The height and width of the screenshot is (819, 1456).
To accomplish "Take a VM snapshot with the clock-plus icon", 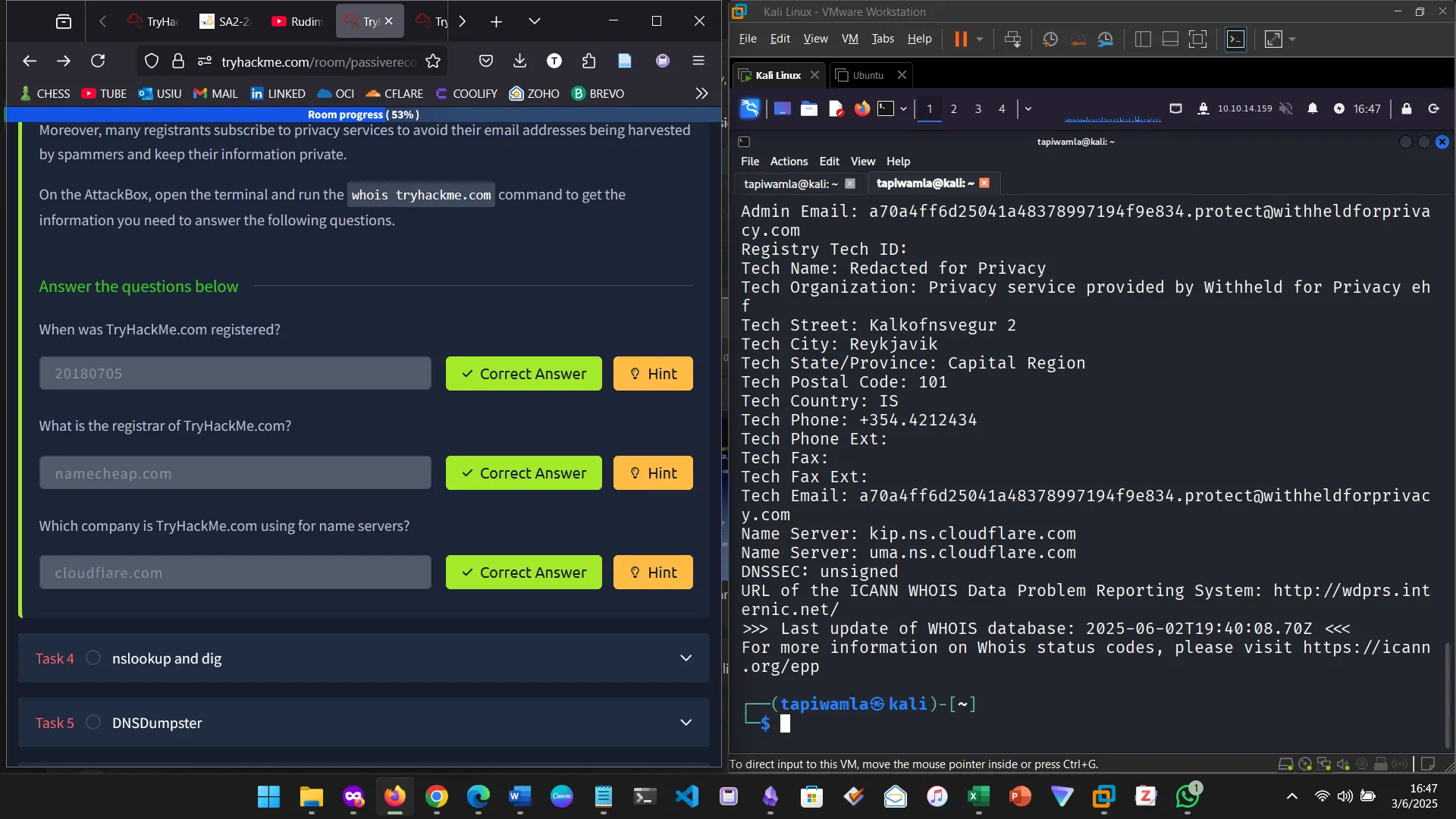I will tap(1050, 39).
